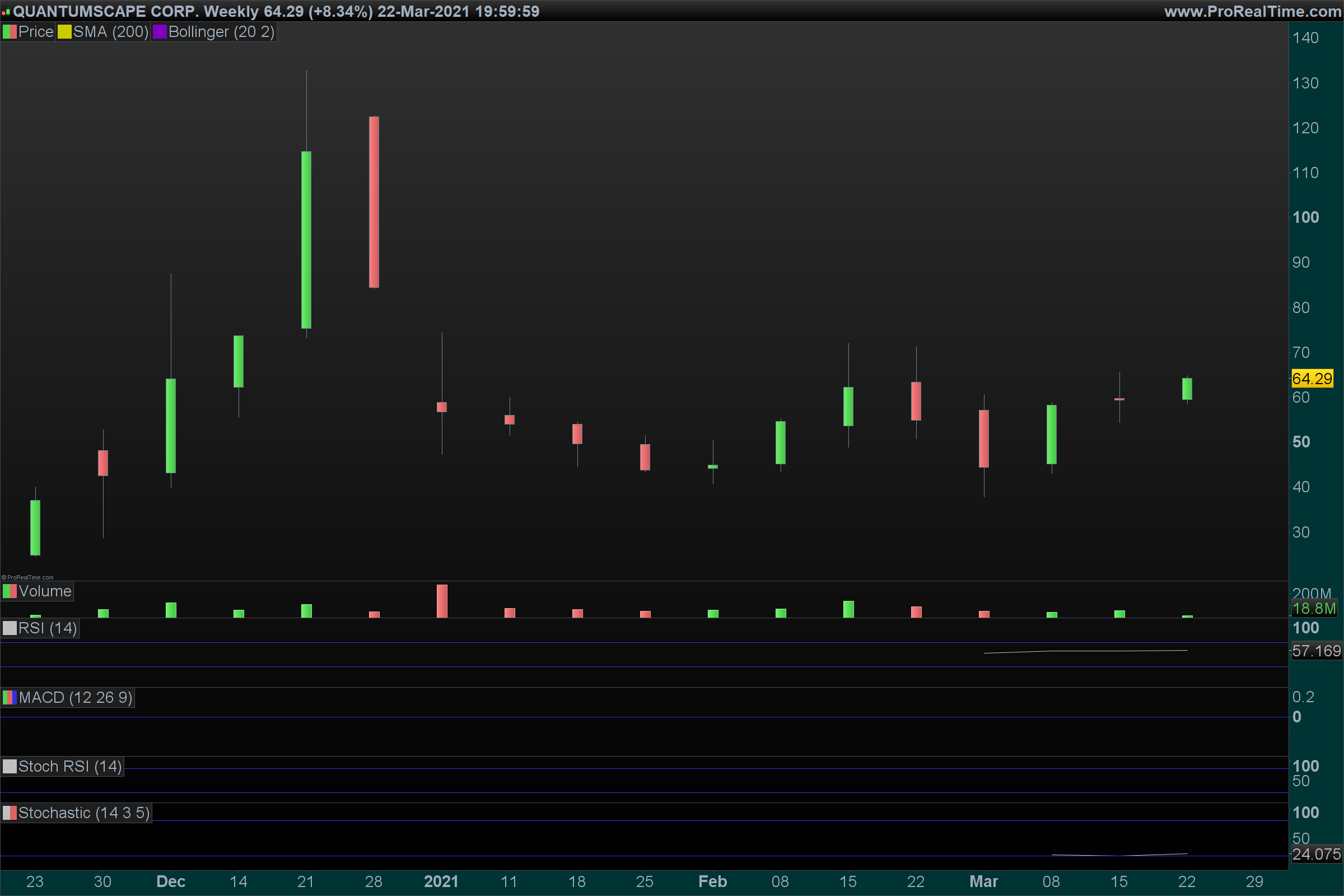Click the 64.29 current price tag

(x=1312, y=379)
